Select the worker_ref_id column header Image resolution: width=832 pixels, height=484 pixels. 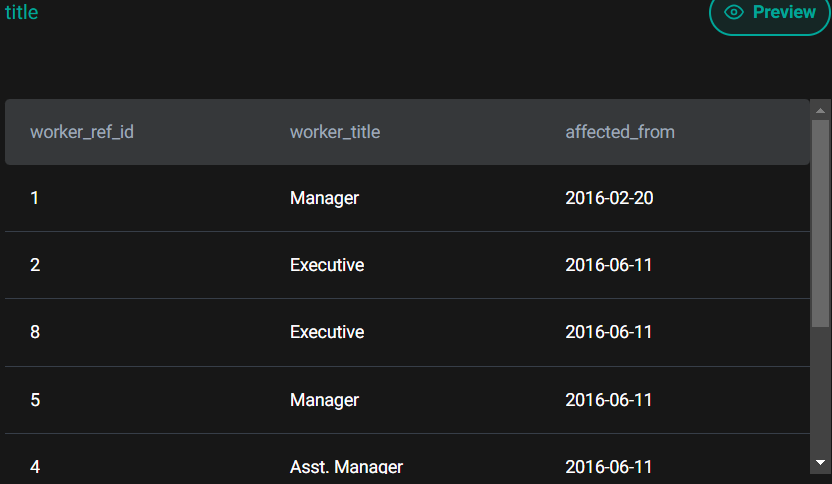click(82, 132)
